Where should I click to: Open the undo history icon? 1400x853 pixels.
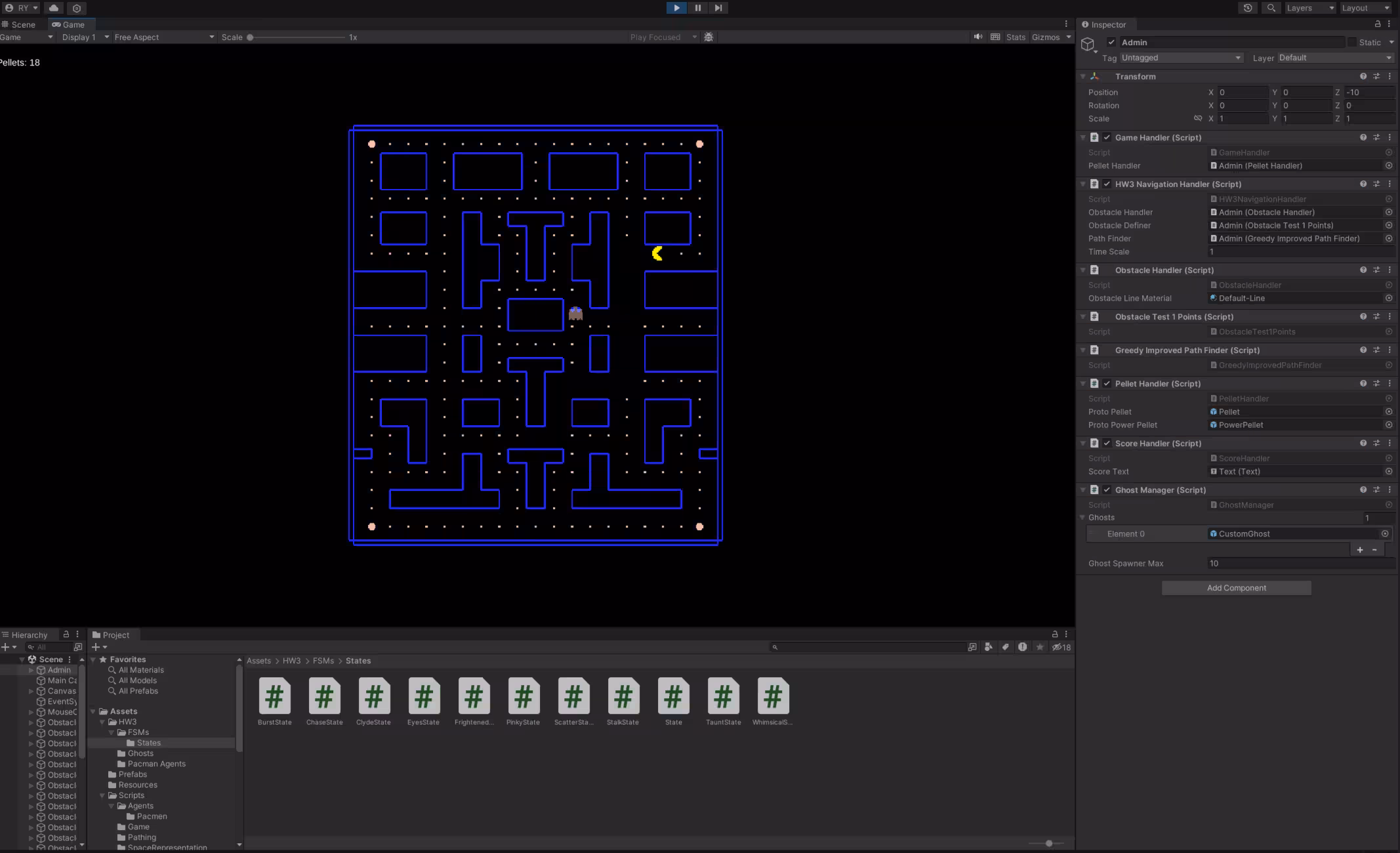[1247, 8]
